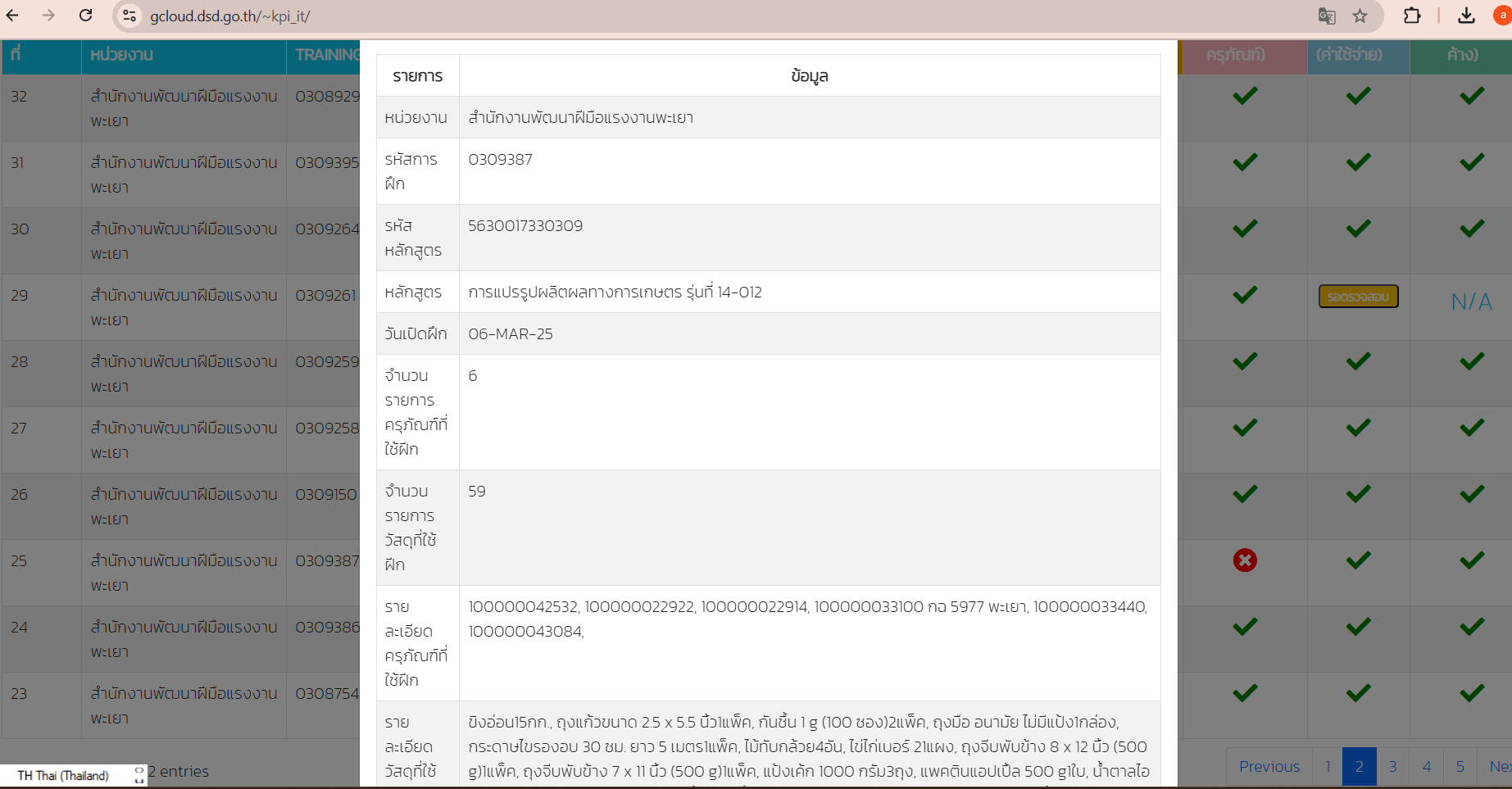Screen dimensions: 1512x789
Task: Click yellow pending-review badge in row 29
Action: pyautogui.click(x=1359, y=297)
